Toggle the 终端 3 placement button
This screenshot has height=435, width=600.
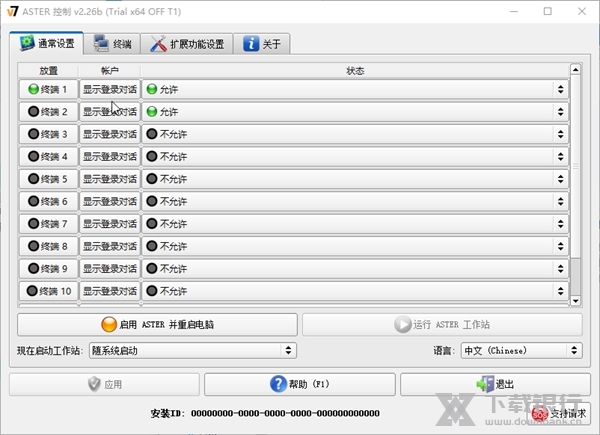pos(48,134)
